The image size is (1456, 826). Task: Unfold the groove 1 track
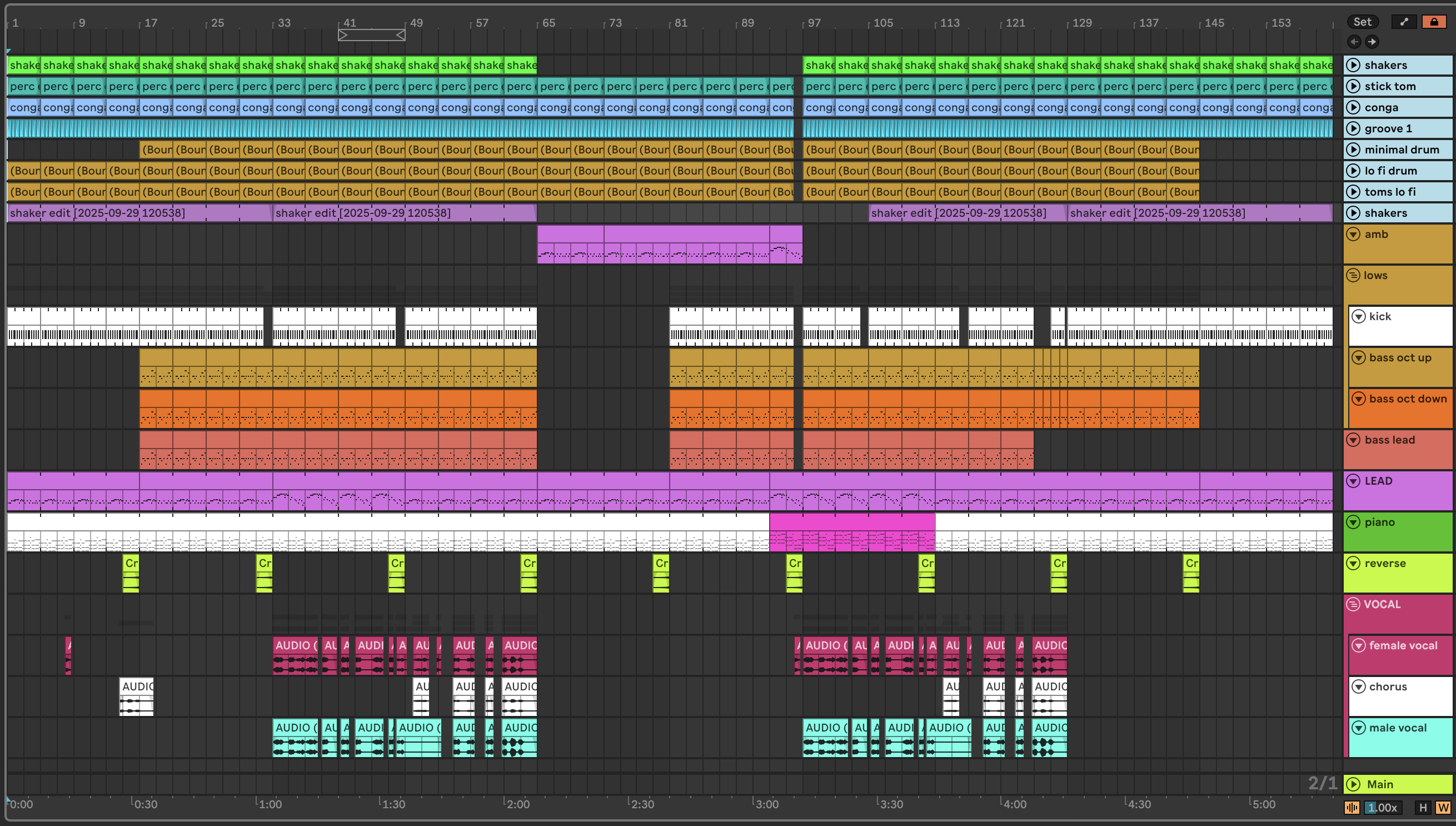tap(1353, 128)
